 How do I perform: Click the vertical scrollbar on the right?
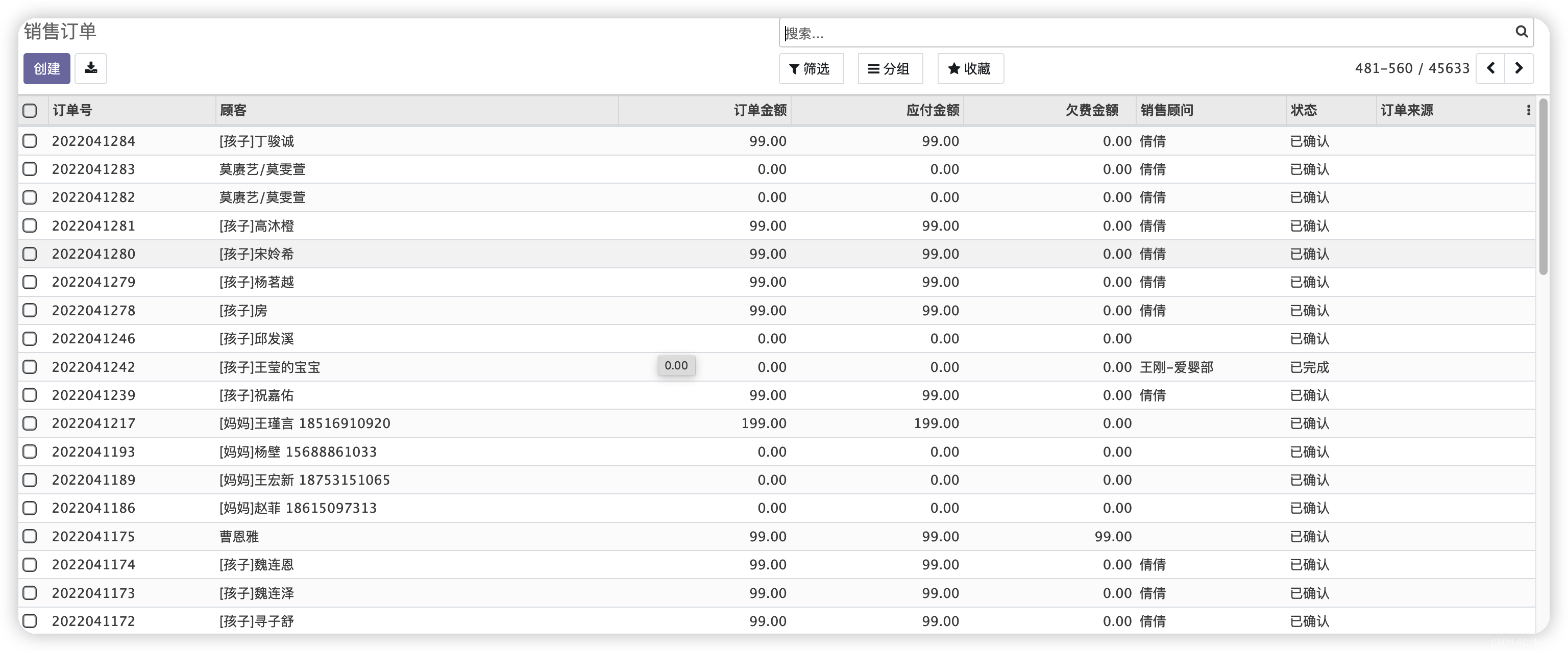(x=1544, y=183)
